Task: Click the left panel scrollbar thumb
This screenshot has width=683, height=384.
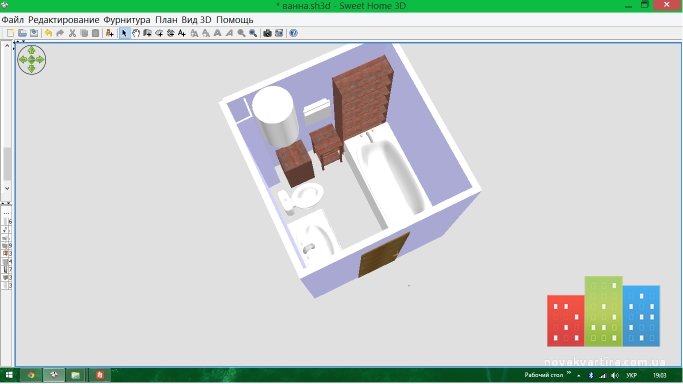Action: pyautogui.click(x=7, y=164)
